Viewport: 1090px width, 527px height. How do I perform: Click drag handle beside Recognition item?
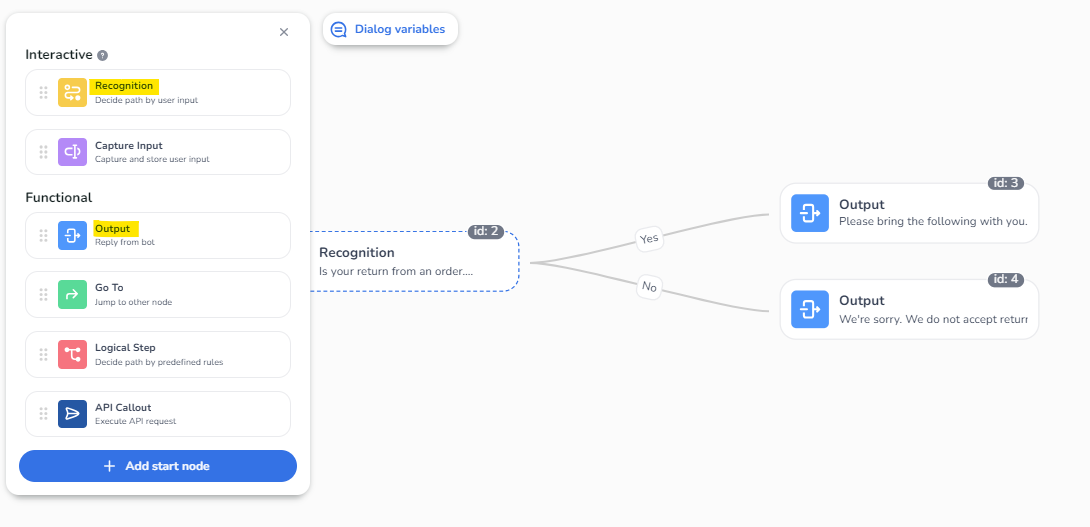pos(43,93)
